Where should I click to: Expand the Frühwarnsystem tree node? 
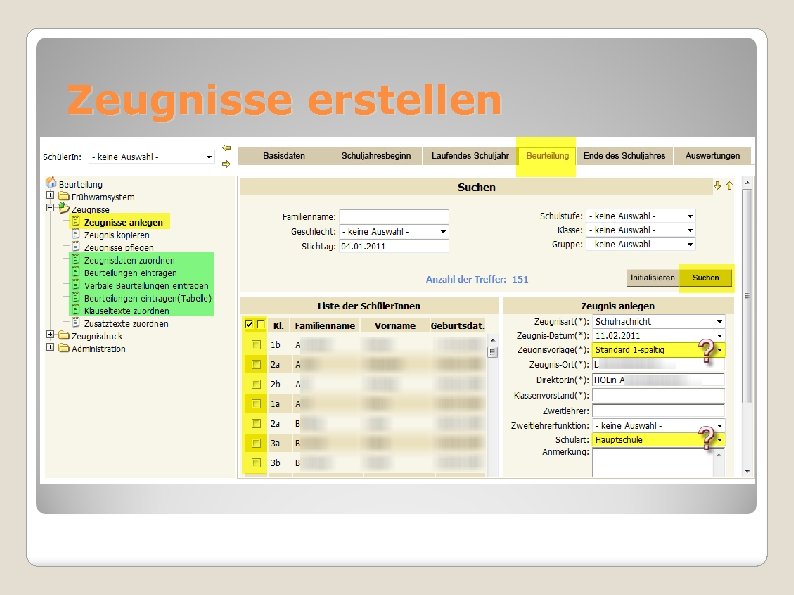click(50, 195)
